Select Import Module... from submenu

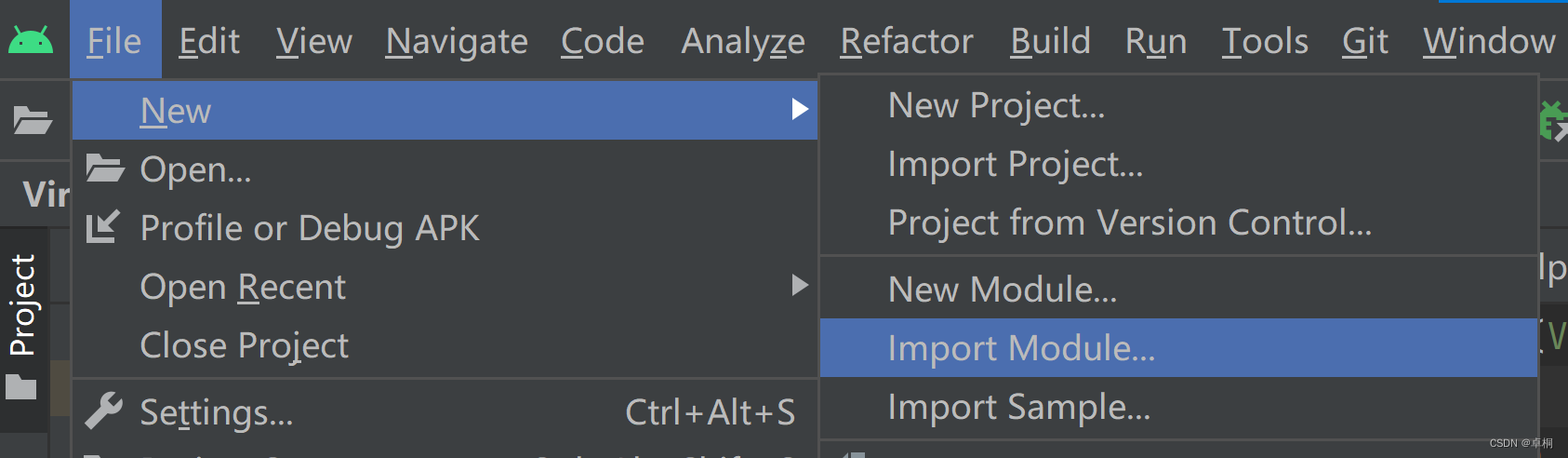pos(1021,348)
